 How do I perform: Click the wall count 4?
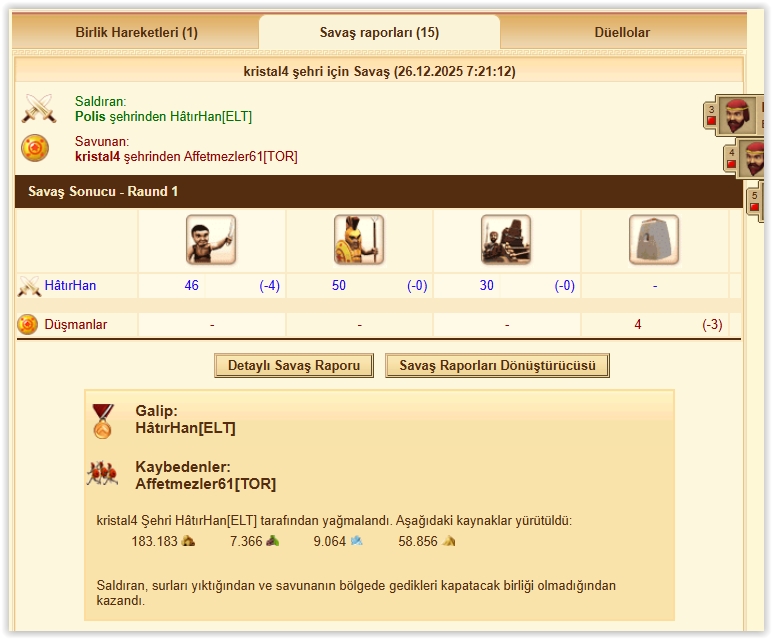click(638, 324)
